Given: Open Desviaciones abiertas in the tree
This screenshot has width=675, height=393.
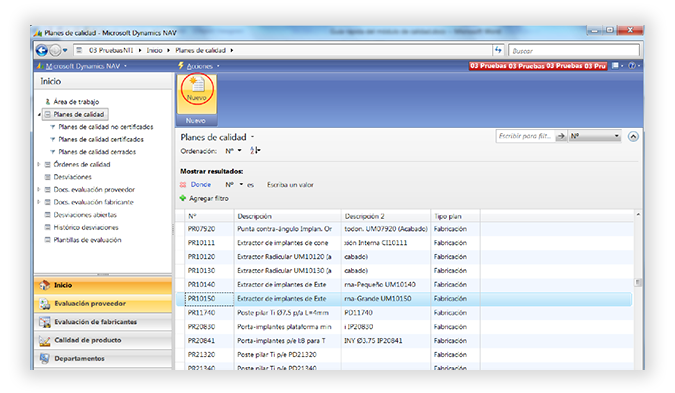Looking at the screenshot, I should pos(85,215).
